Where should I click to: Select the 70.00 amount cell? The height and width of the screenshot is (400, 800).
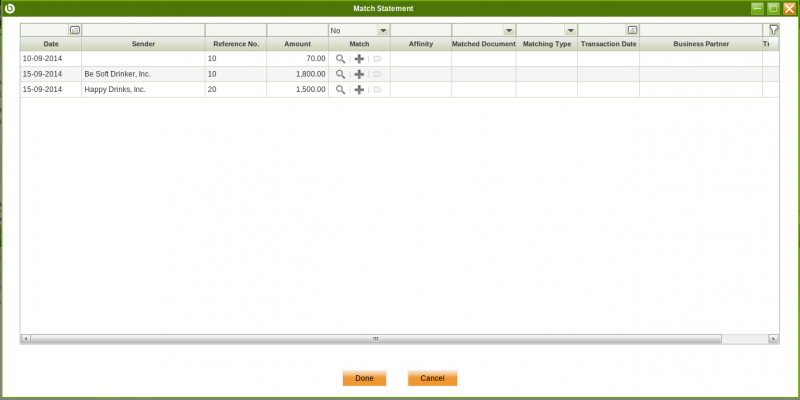tap(297, 59)
